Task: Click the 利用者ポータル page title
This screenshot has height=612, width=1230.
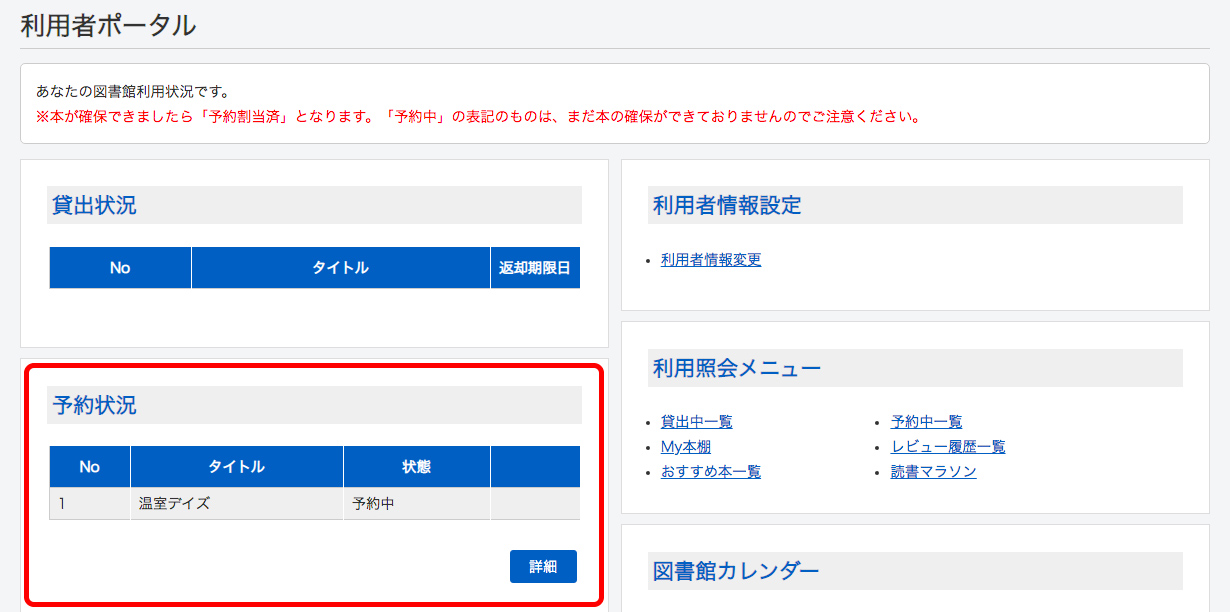Action: tap(108, 26)
